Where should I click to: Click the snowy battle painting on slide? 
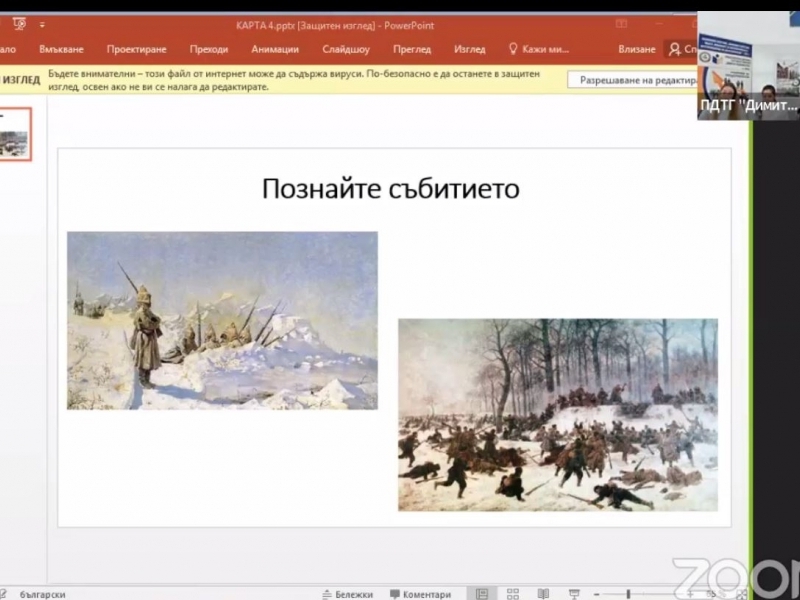[557, 414]
